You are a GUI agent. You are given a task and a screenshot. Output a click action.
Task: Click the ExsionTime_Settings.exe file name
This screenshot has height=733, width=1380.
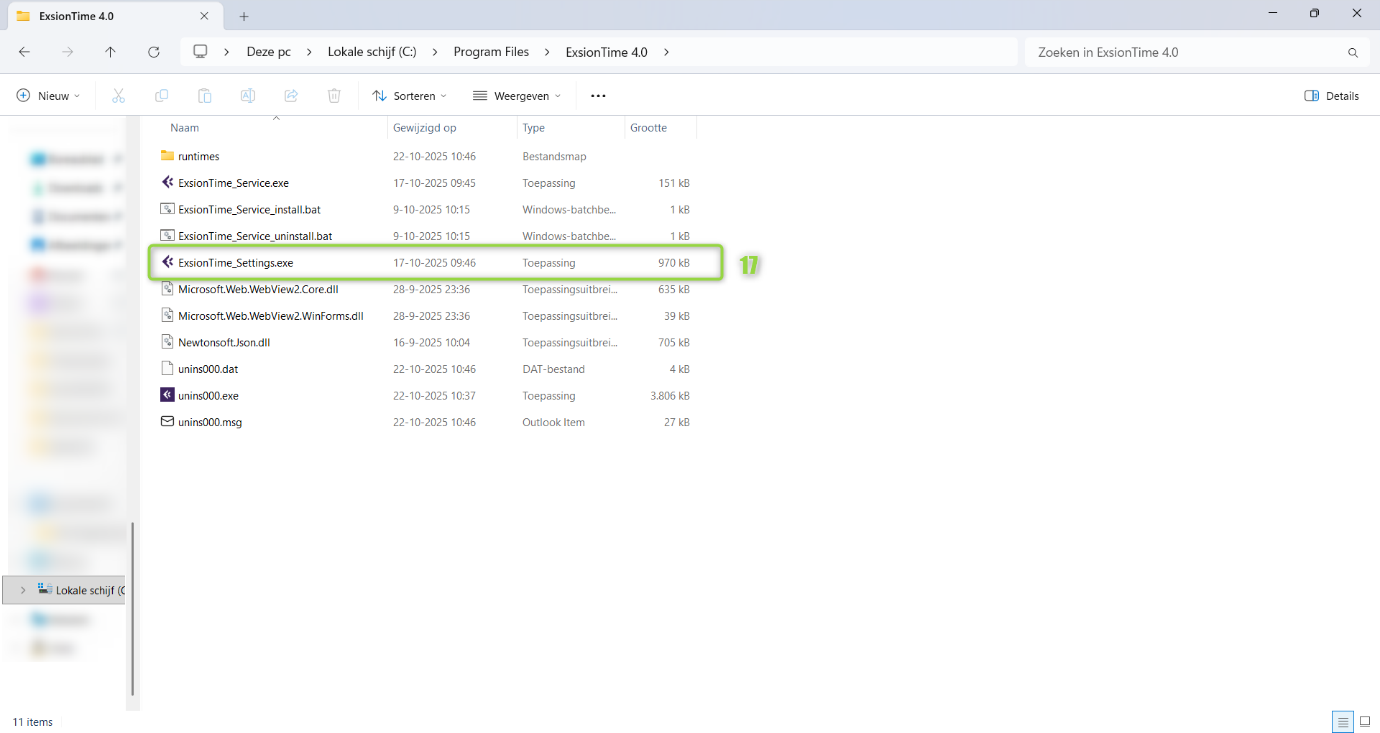(236, 262)
